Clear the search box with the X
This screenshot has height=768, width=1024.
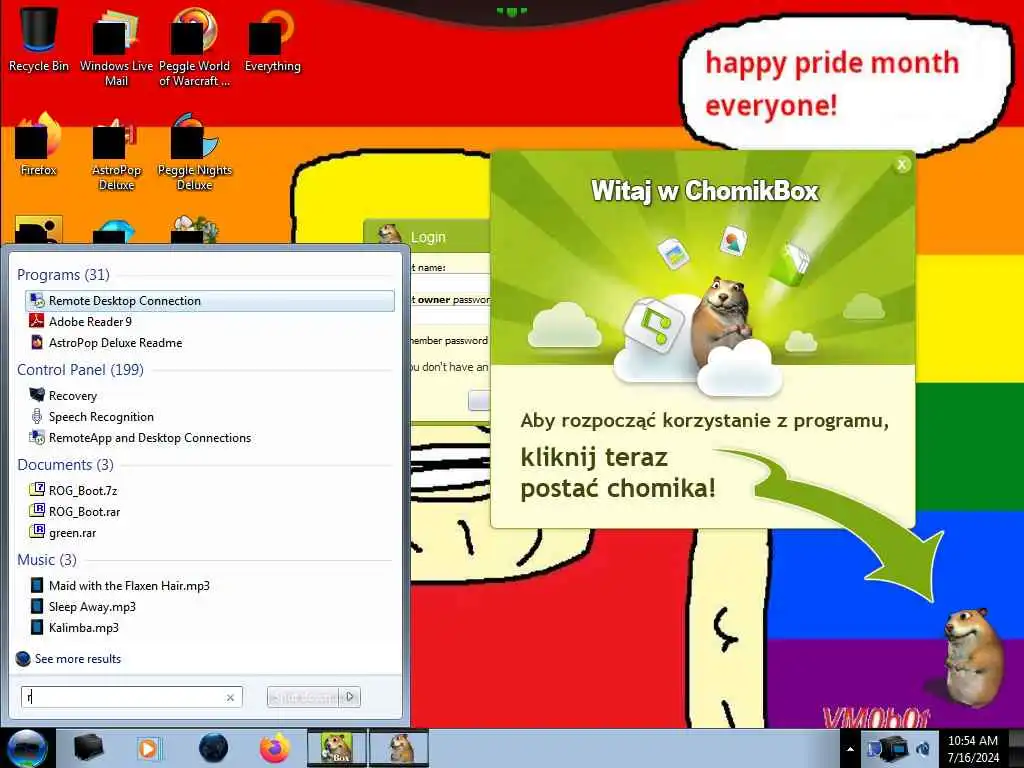point(230,697)
